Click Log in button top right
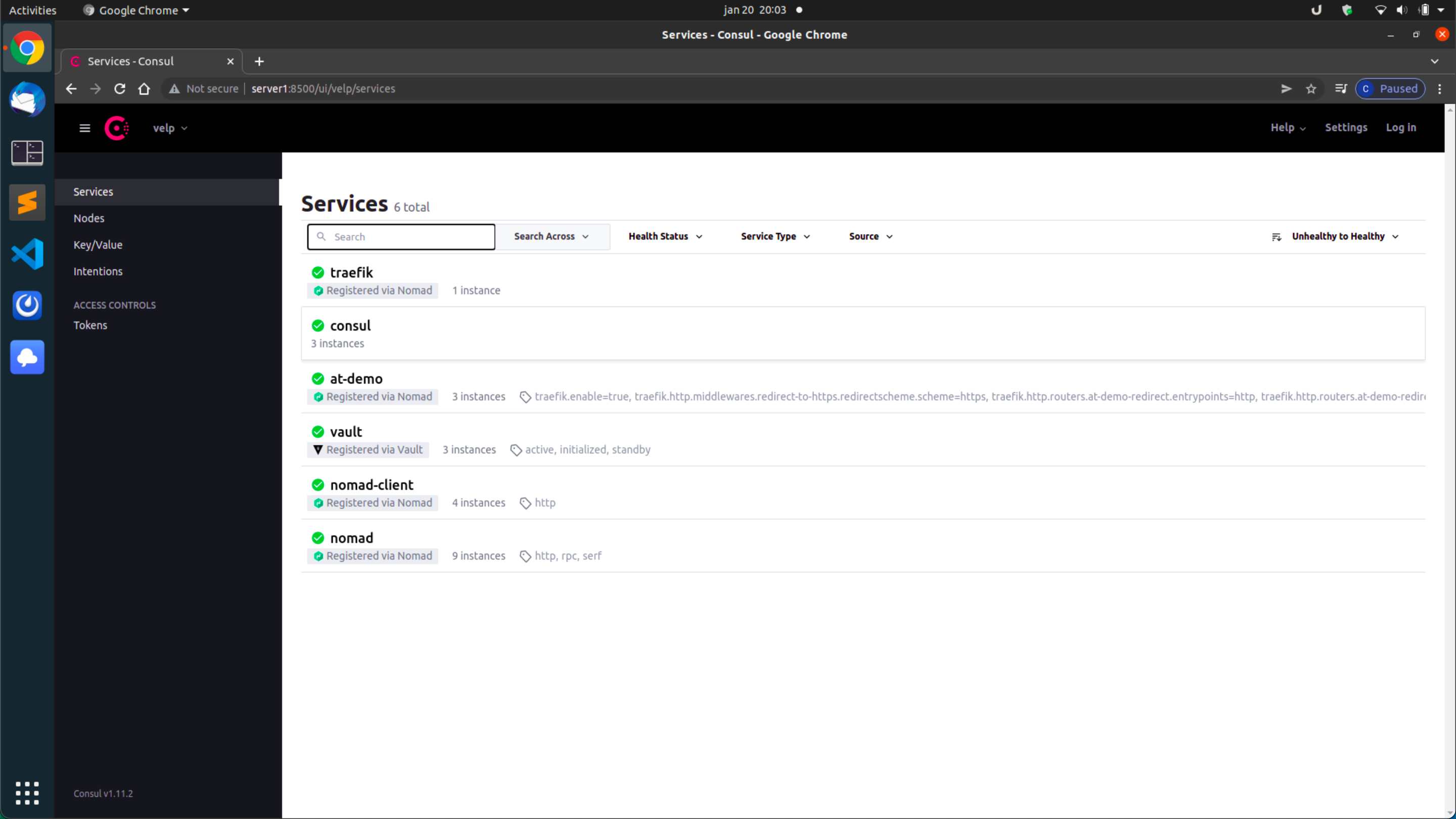Viewport: 1456px width, 819px height. point(1401,127)
